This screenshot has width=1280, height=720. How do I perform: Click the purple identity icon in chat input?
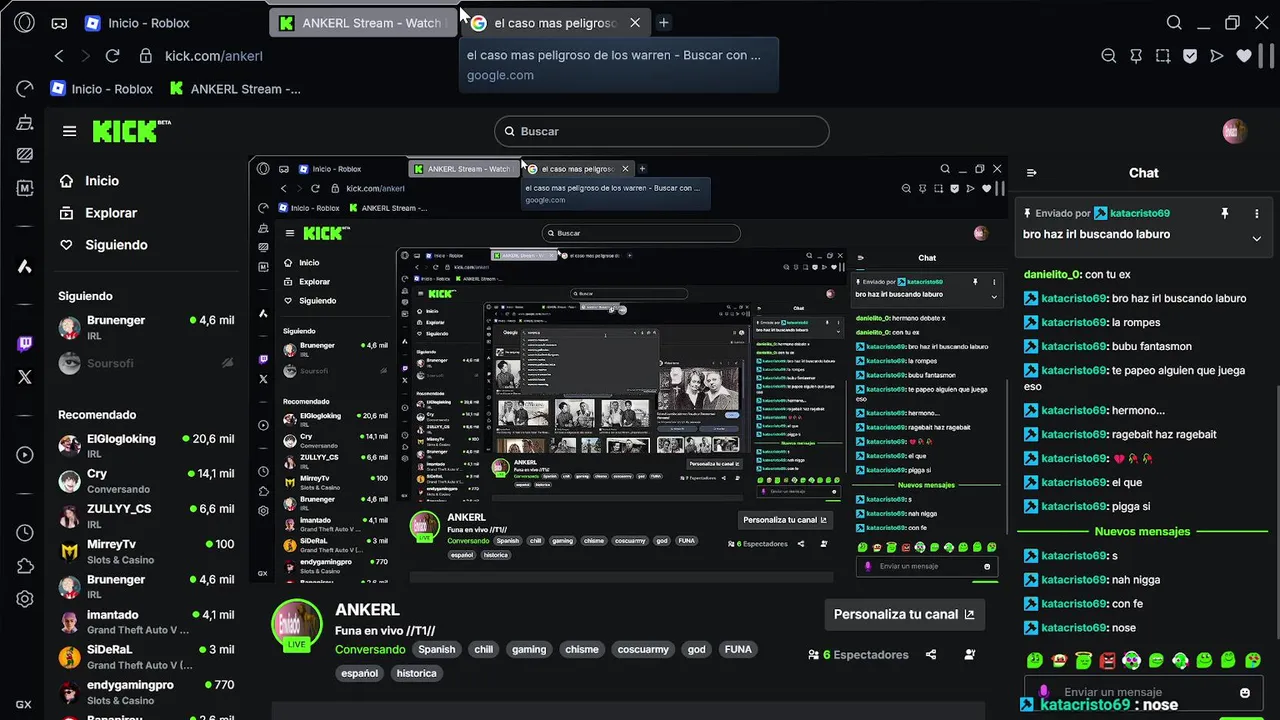click(1043, 692)
